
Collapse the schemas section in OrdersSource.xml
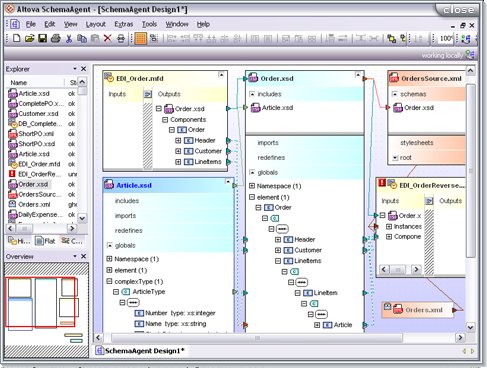tap(395, 94)
